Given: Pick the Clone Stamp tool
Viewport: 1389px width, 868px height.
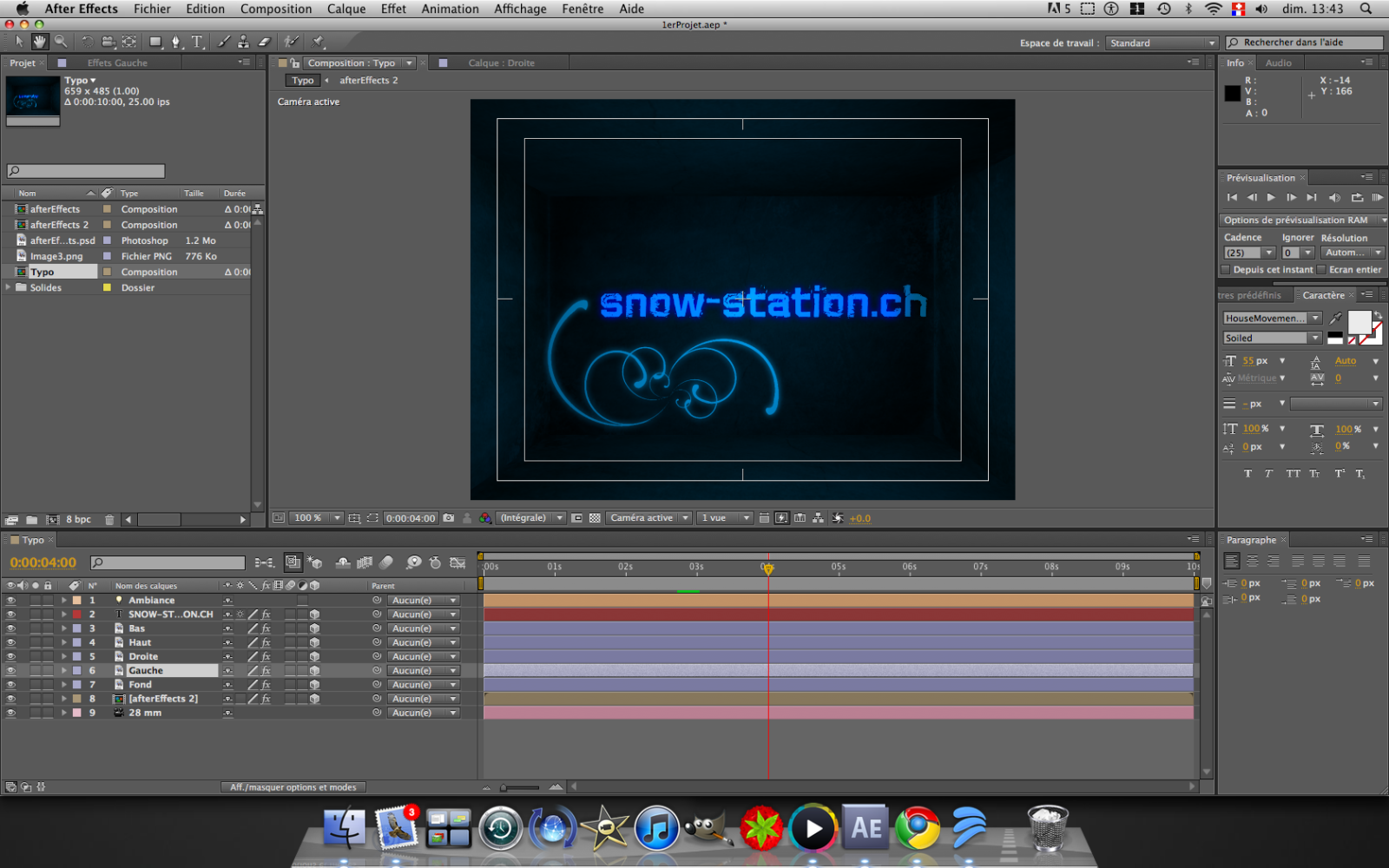Looking at the screenshot, I should tap(244, 42).
